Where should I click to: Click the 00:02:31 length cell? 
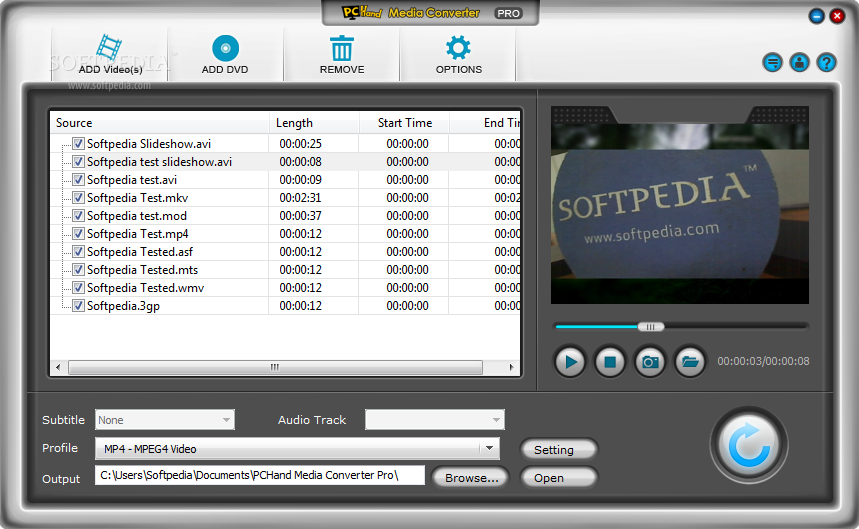point(300,198)
